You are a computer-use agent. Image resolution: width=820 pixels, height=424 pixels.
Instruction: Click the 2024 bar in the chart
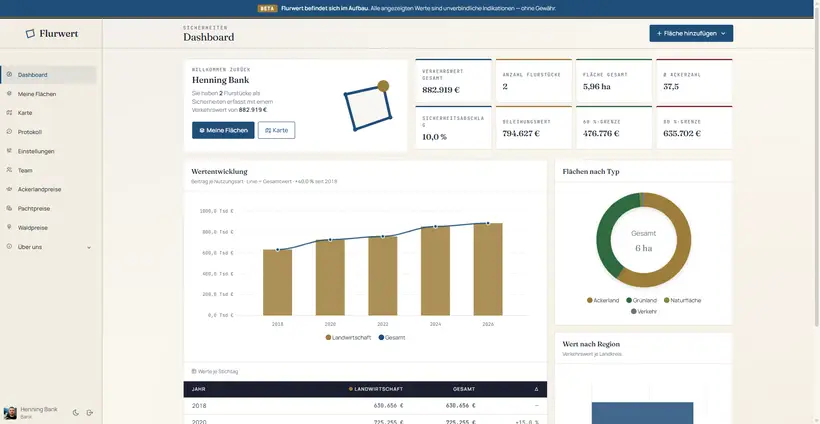tap(436, 271)
